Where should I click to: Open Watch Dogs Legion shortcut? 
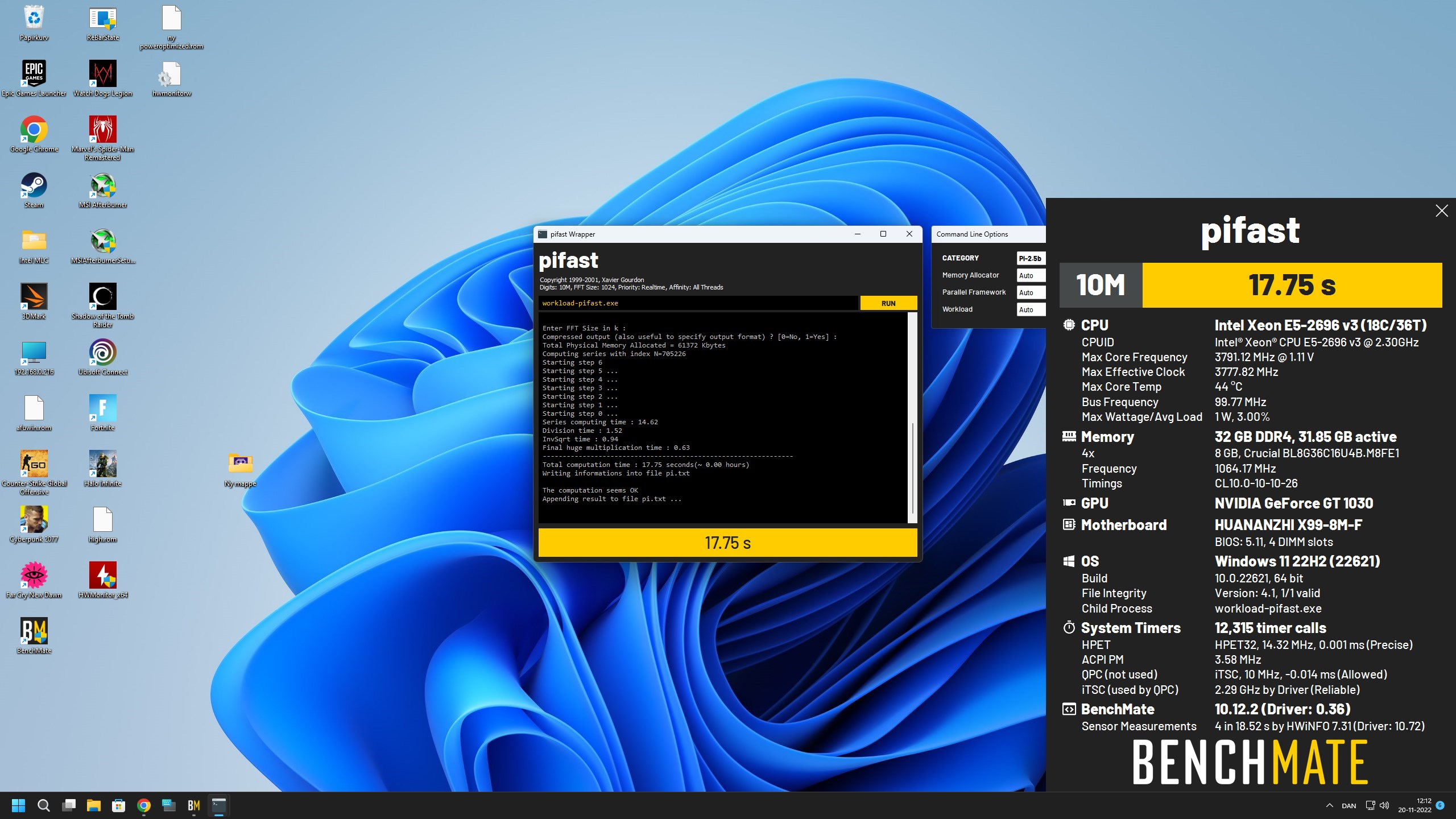point(103,78)
